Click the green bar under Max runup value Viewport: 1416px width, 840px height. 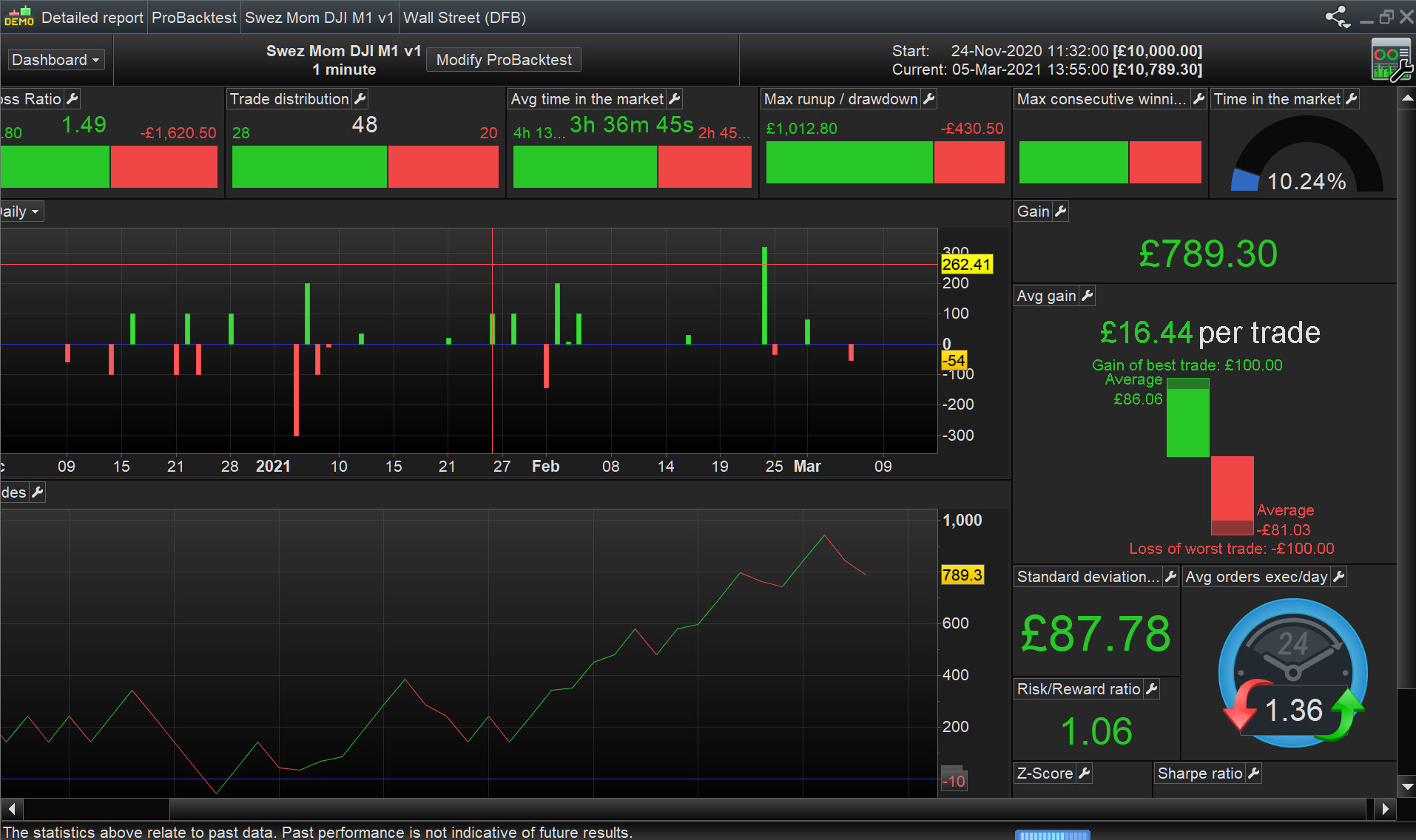click(x=849, y=162)
